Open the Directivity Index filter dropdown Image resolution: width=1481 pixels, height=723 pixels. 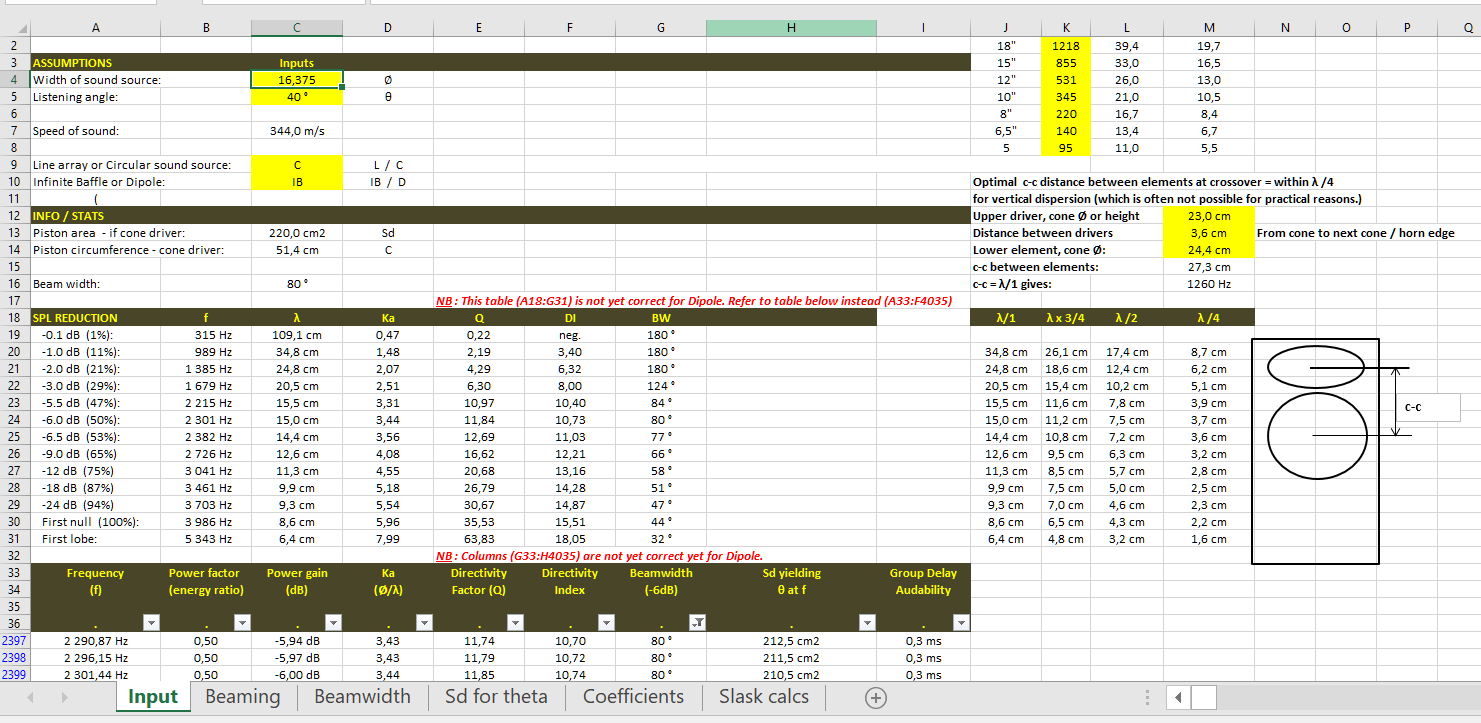605,623
